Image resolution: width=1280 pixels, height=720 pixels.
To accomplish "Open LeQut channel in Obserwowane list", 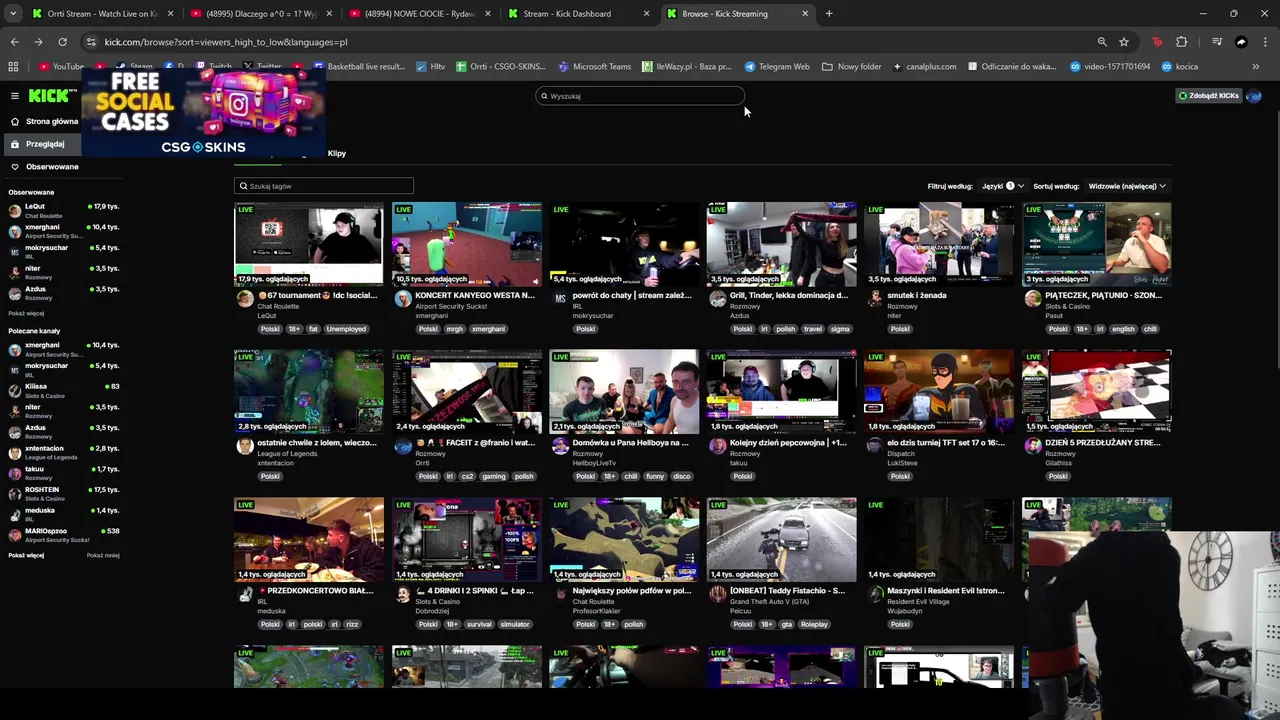I will click(x=64, y=211).
